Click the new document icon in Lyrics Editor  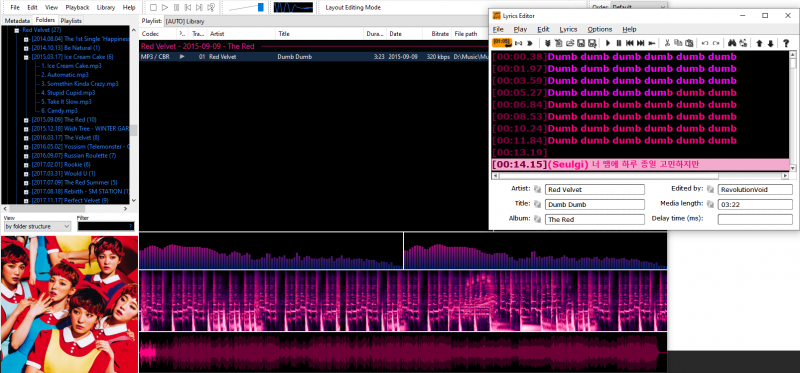pyautogui.click(x=559, y=43)
